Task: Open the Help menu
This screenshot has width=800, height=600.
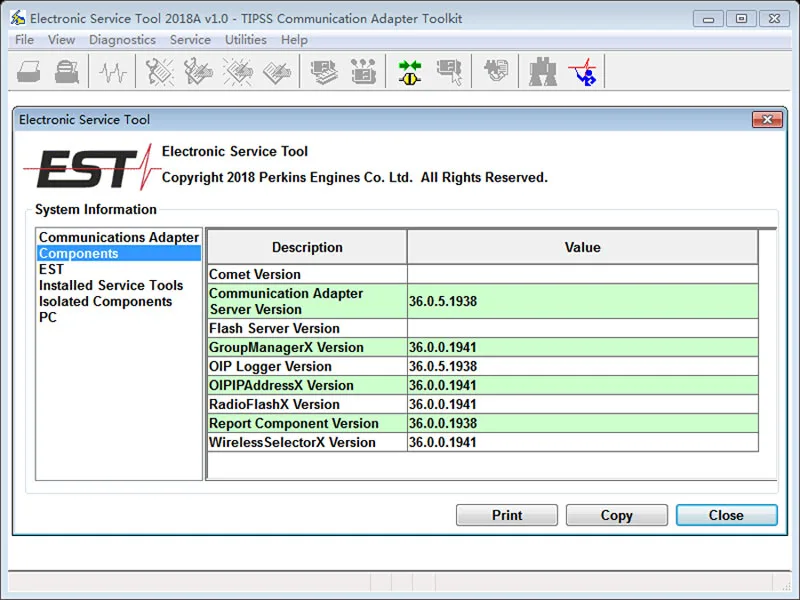Action: point(294,40)
